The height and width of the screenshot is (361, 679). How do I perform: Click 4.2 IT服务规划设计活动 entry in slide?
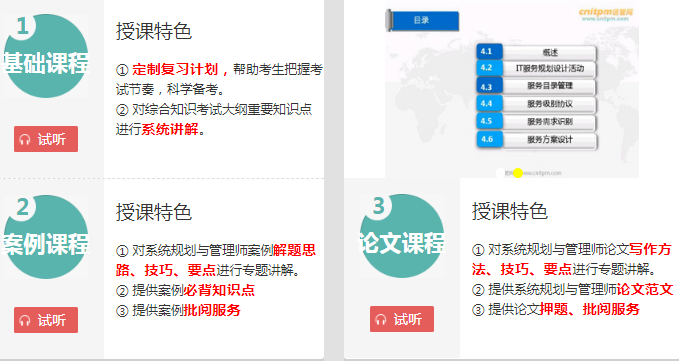pos(536,69)
